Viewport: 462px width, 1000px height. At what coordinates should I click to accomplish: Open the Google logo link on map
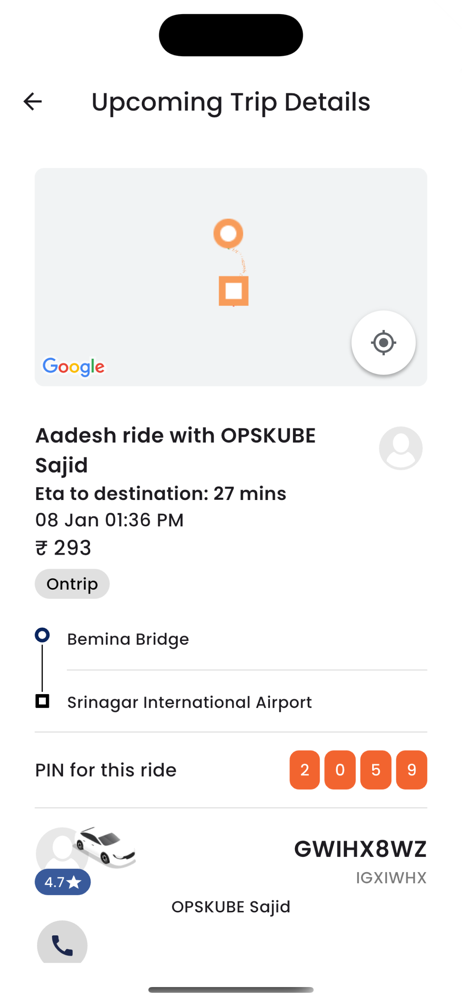73,367
